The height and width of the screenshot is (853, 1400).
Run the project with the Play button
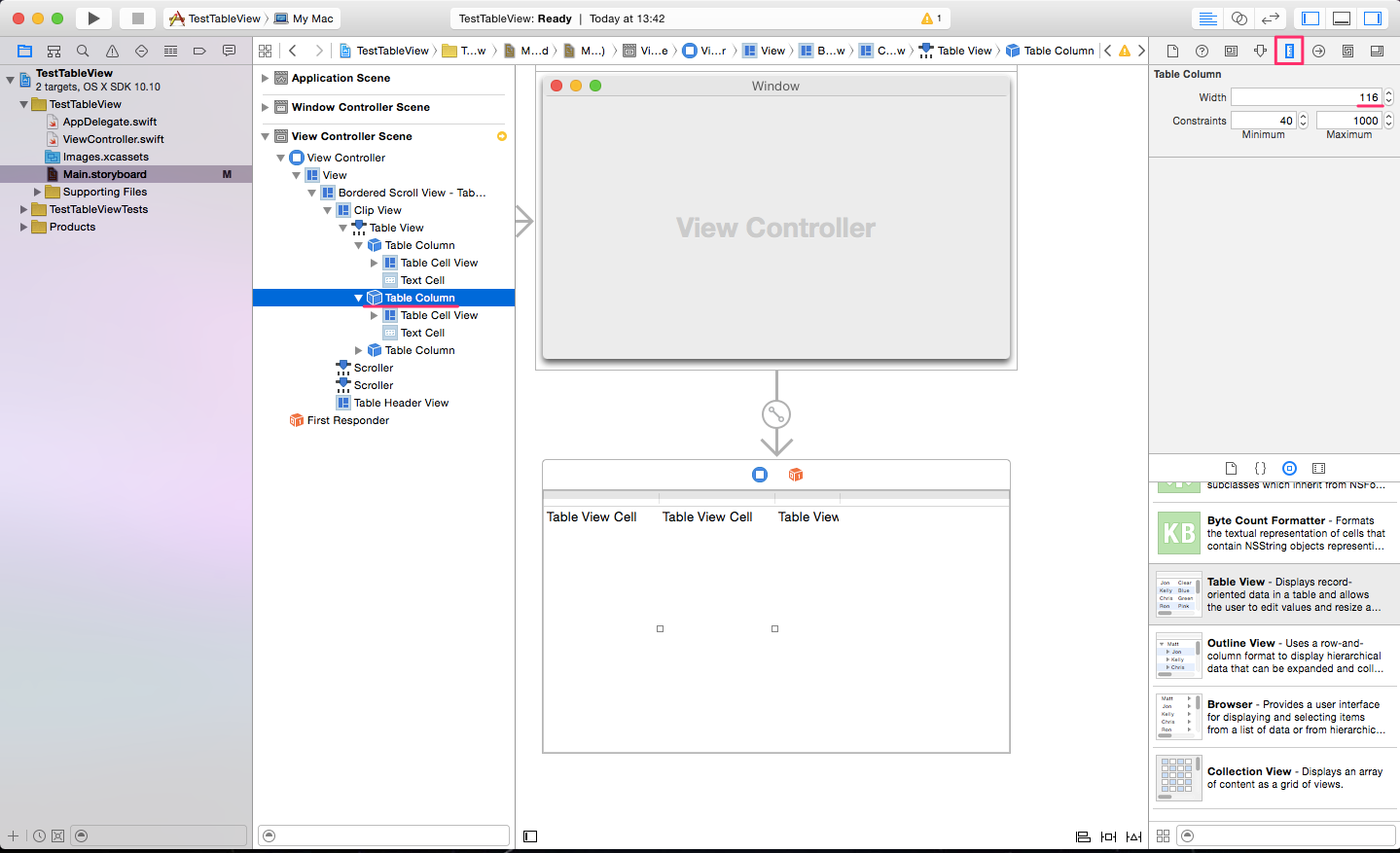93,18
